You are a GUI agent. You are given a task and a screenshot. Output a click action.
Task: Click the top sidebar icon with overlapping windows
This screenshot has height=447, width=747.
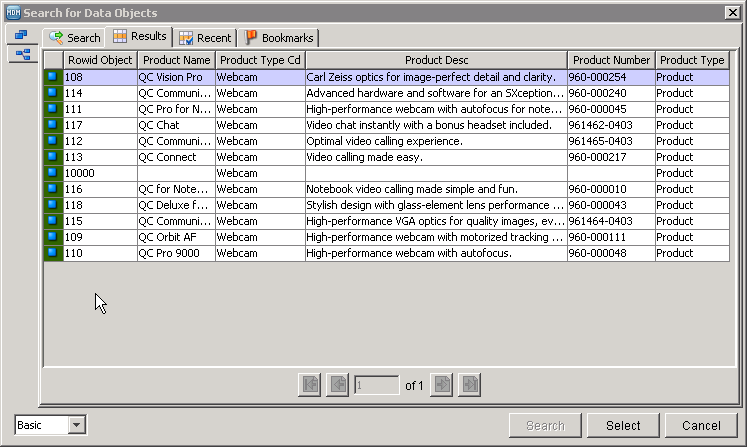pos(21,35)
